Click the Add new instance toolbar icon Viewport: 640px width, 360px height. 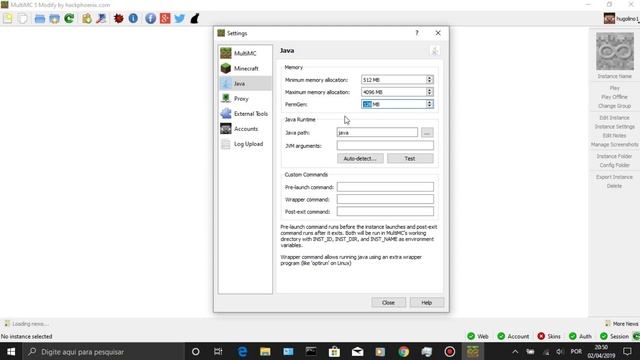pos(8,18)
